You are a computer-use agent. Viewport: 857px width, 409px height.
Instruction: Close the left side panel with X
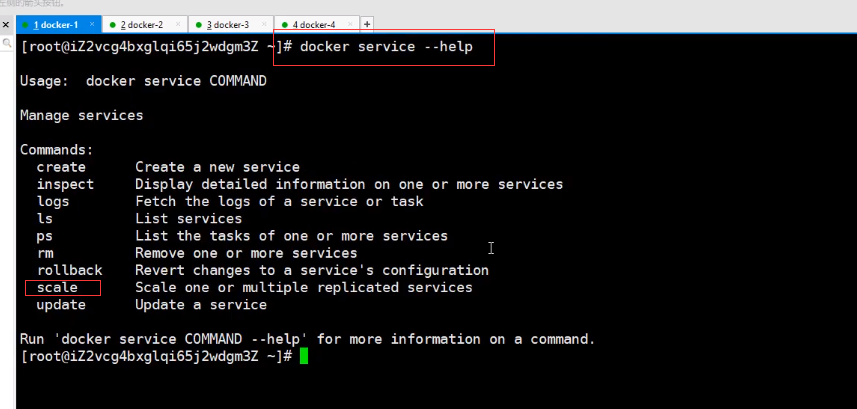(6, 25)
